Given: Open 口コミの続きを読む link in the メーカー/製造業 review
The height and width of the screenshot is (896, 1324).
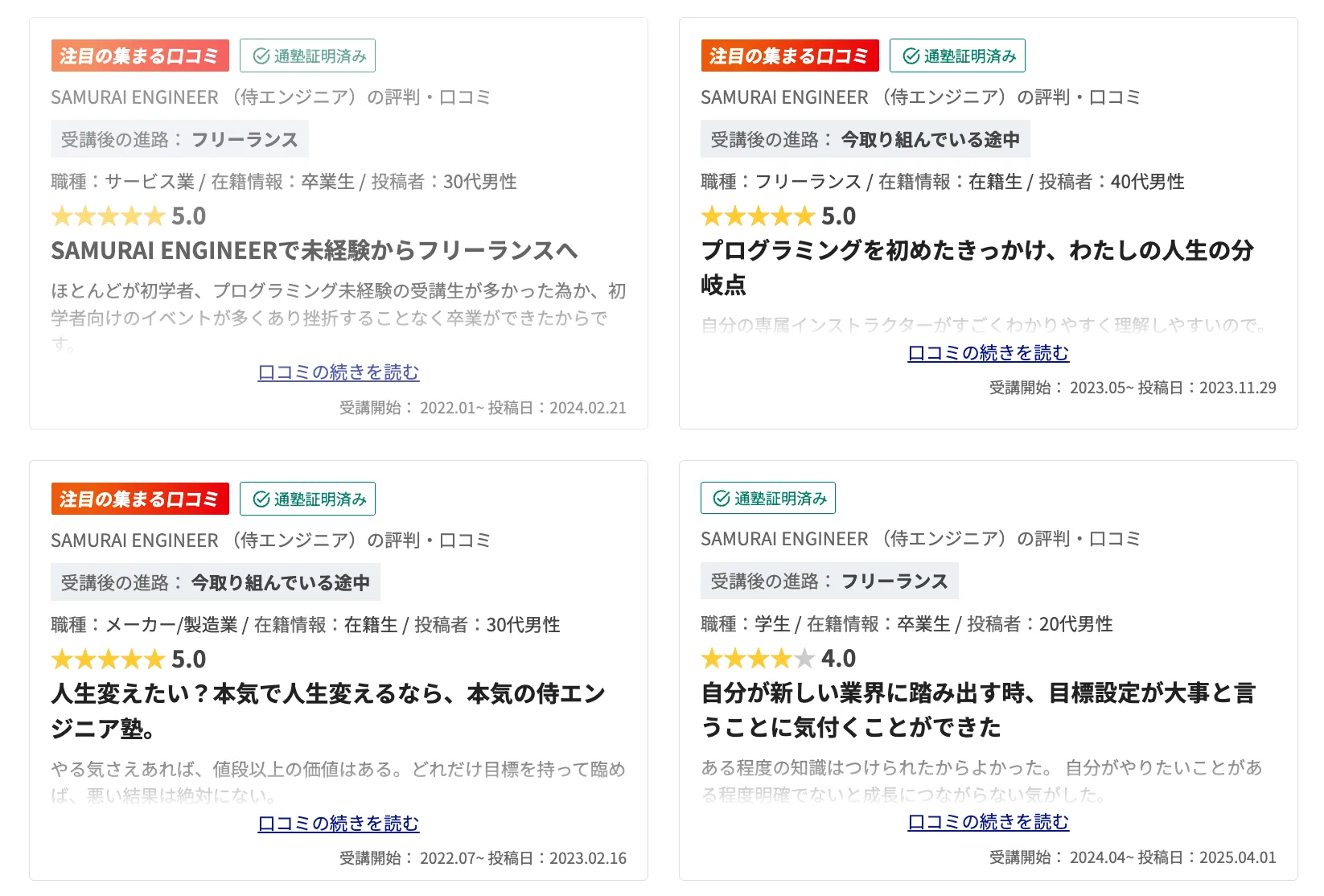Looking at the screenshot, I should [x=339, y=824].
